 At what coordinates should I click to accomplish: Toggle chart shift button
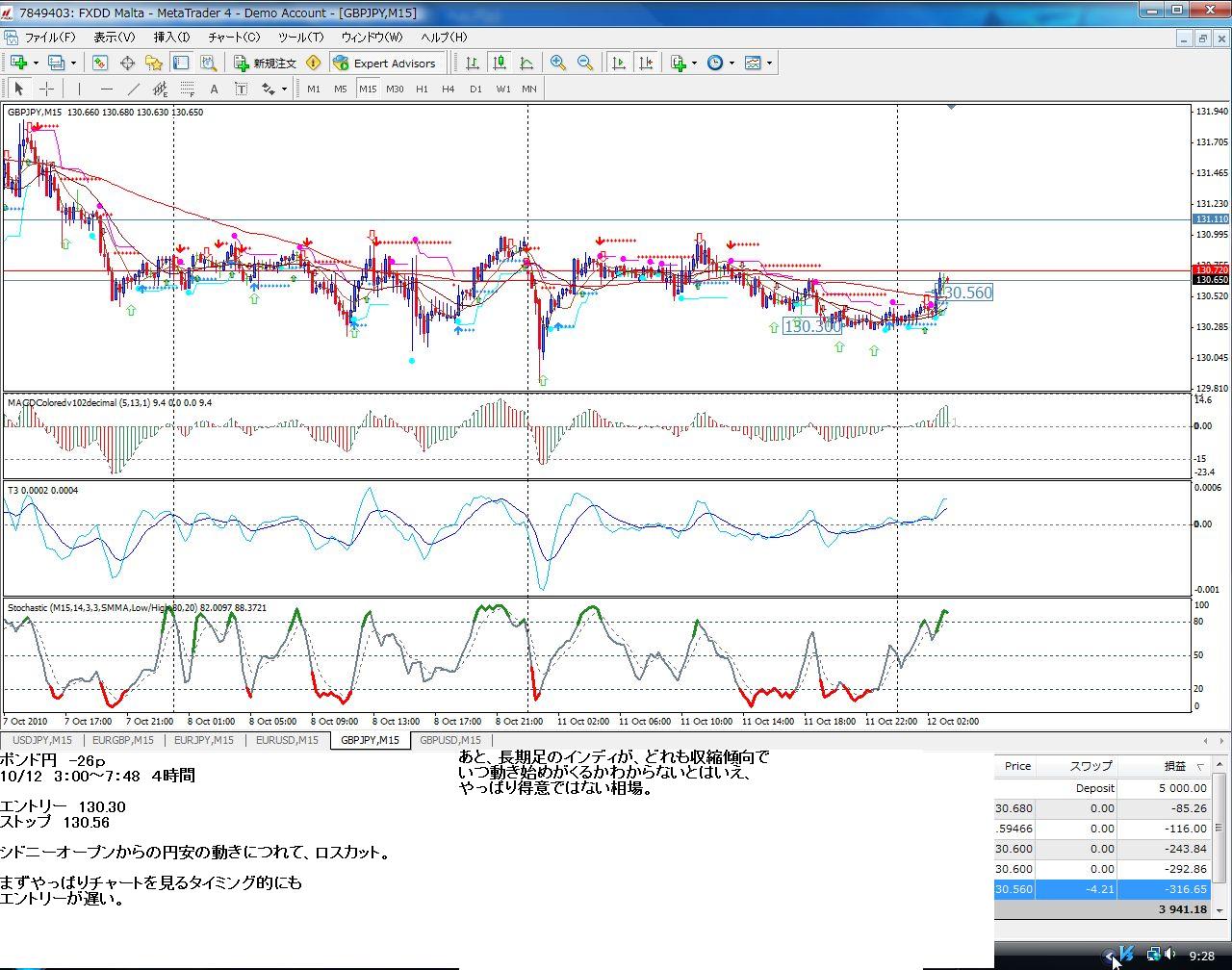tap(646, 63)
